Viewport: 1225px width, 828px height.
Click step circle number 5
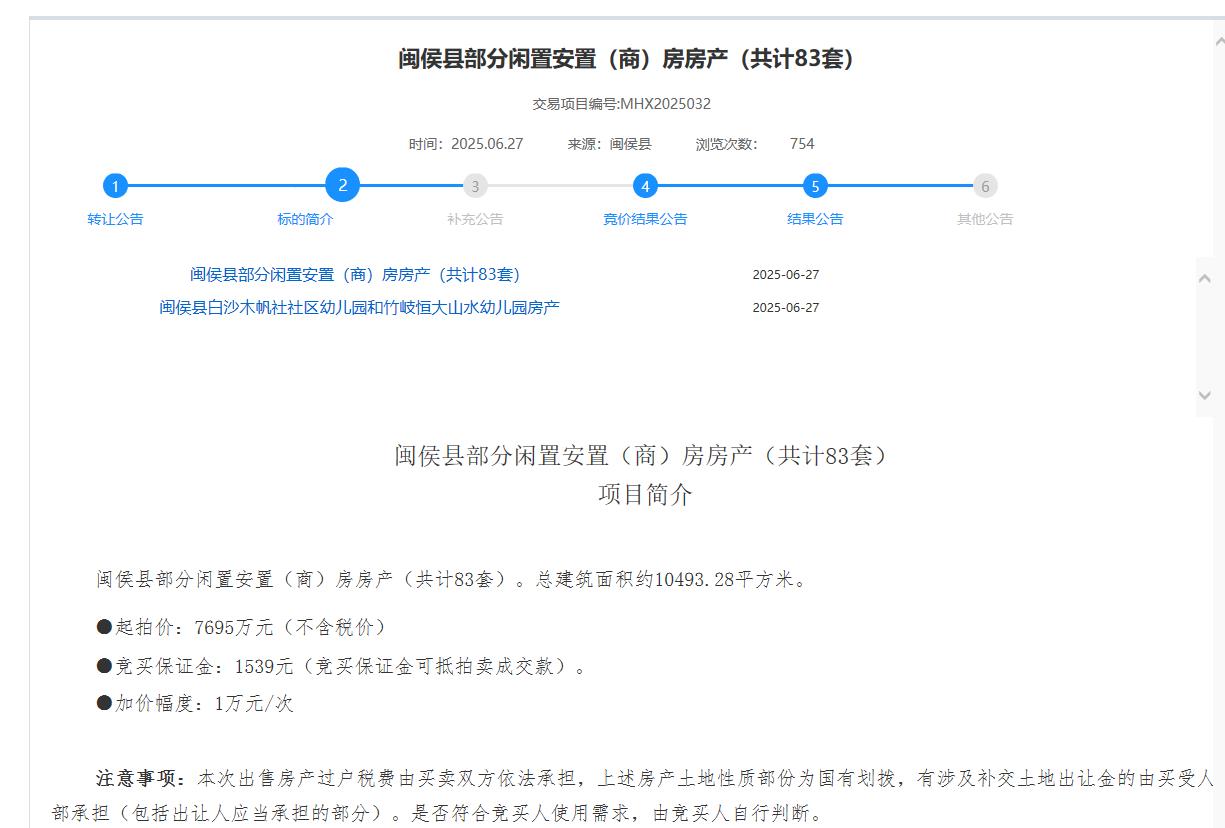tap(815, 186)
